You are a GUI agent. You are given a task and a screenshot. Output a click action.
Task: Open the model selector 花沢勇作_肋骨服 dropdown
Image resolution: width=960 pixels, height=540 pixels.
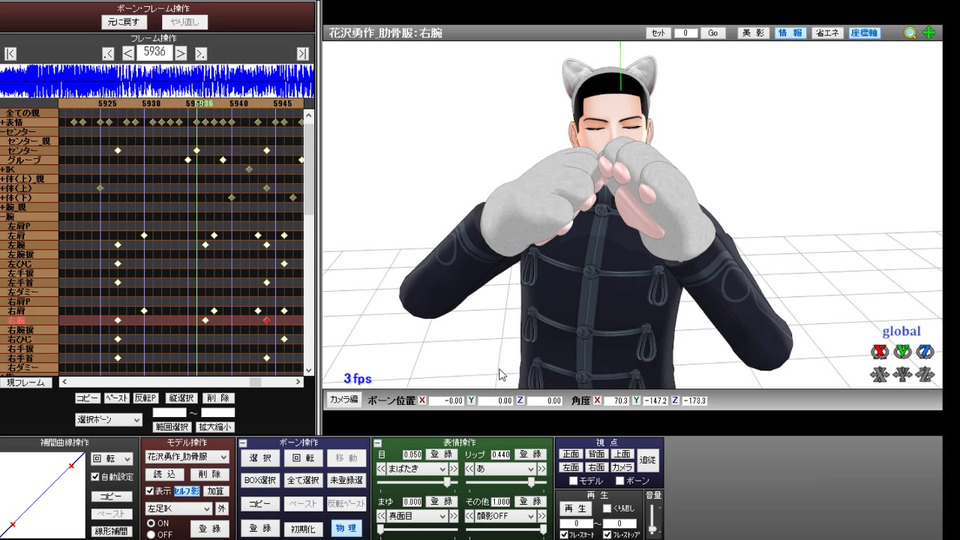tap(187, 457)
